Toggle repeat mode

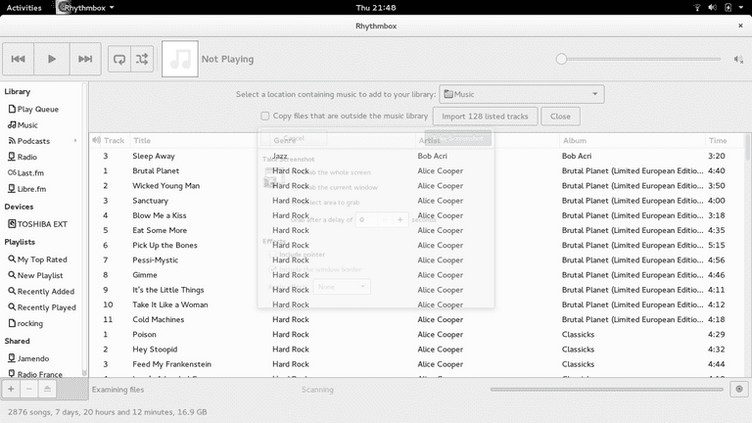119,59
